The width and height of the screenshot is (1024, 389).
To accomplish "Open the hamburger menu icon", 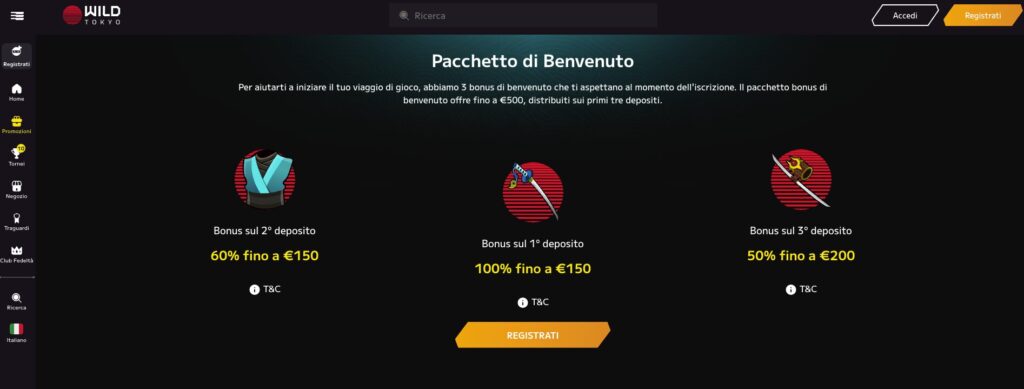I will tap(17, 16).
